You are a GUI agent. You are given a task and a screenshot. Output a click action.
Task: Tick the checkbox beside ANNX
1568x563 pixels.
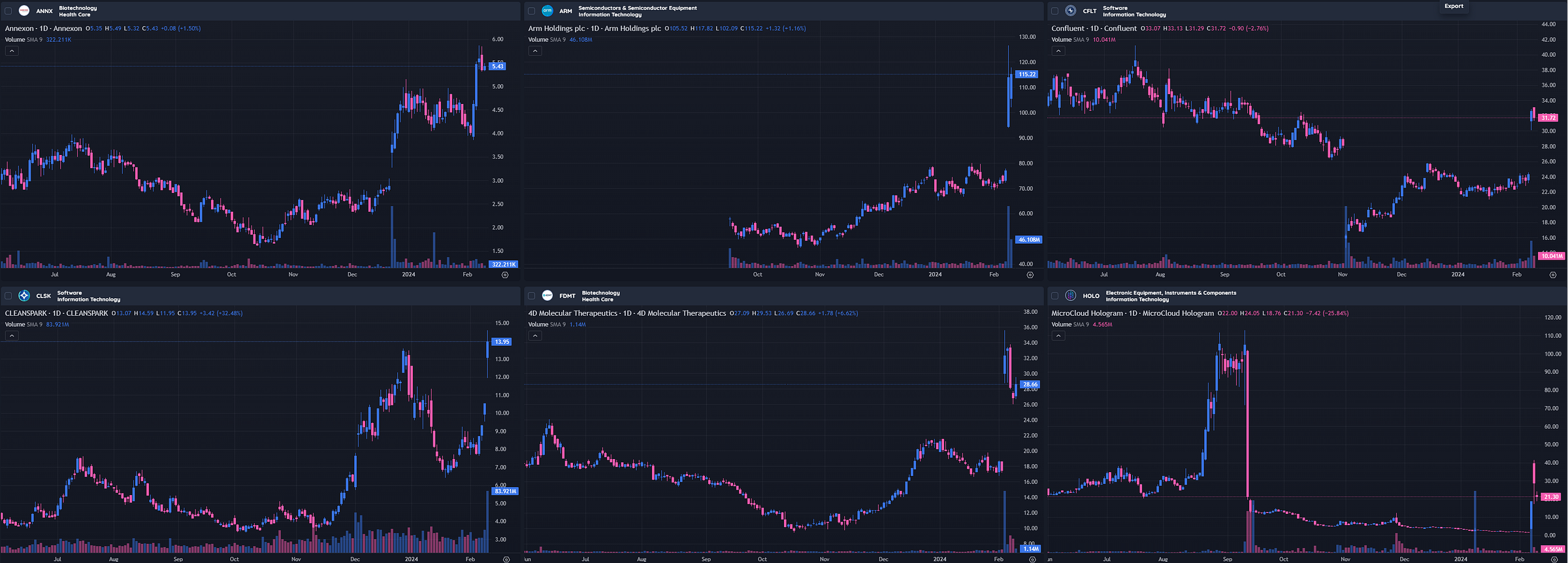pos(8,11)
